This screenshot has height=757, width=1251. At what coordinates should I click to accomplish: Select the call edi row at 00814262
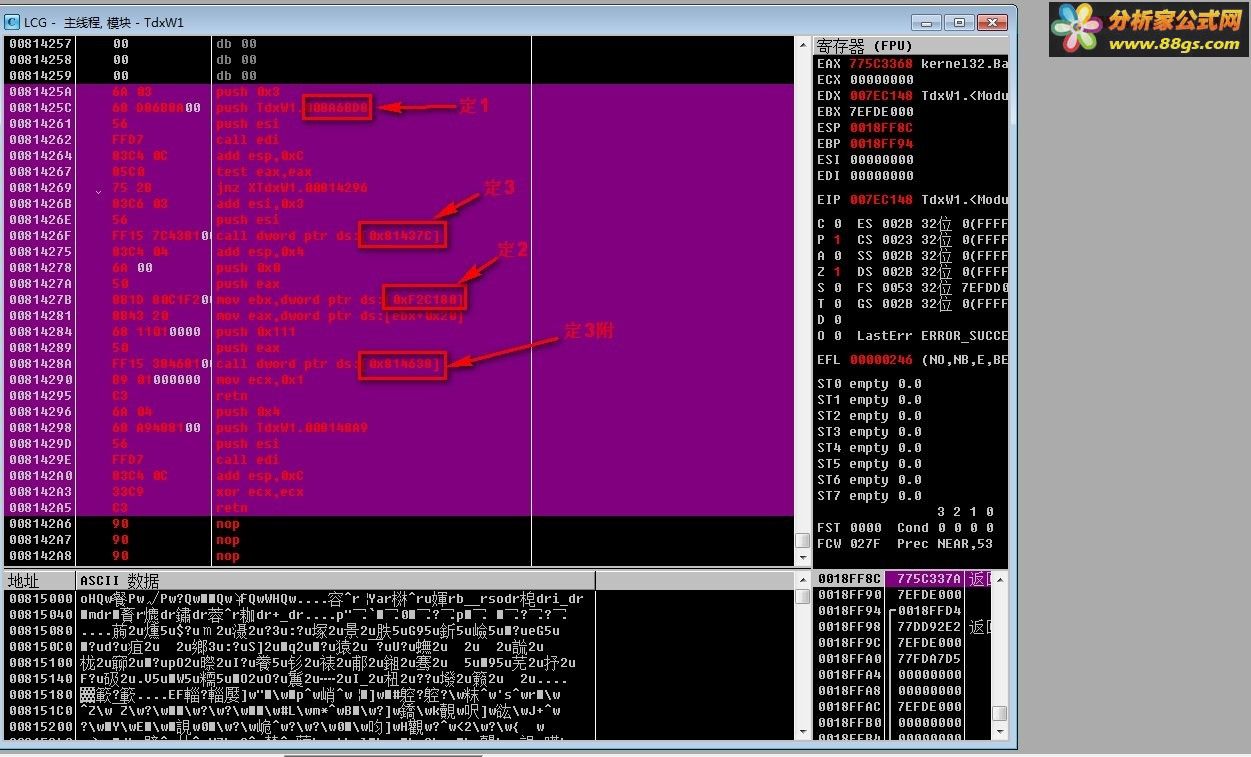tap(400, 140)
